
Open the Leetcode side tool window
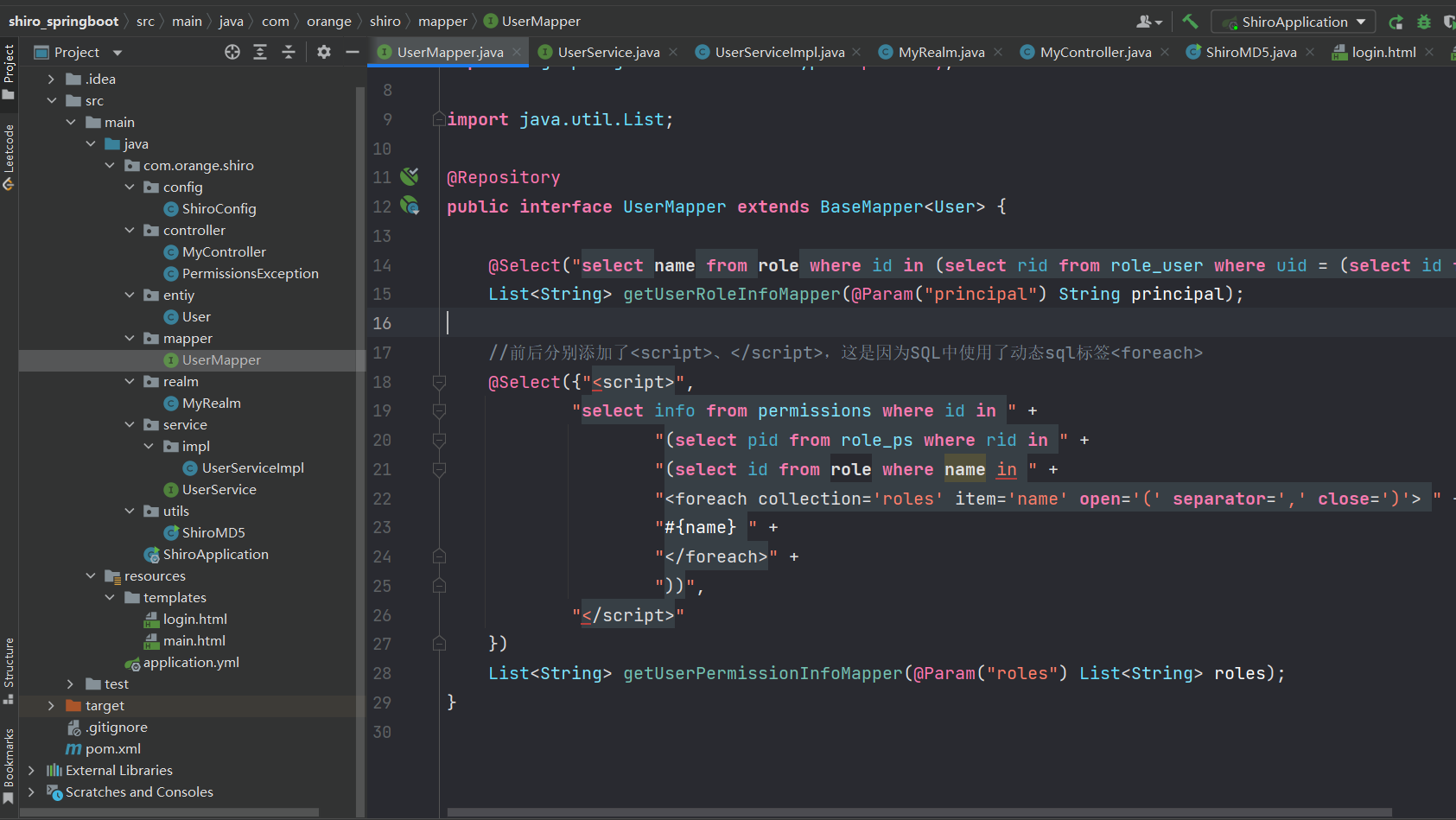9,157
